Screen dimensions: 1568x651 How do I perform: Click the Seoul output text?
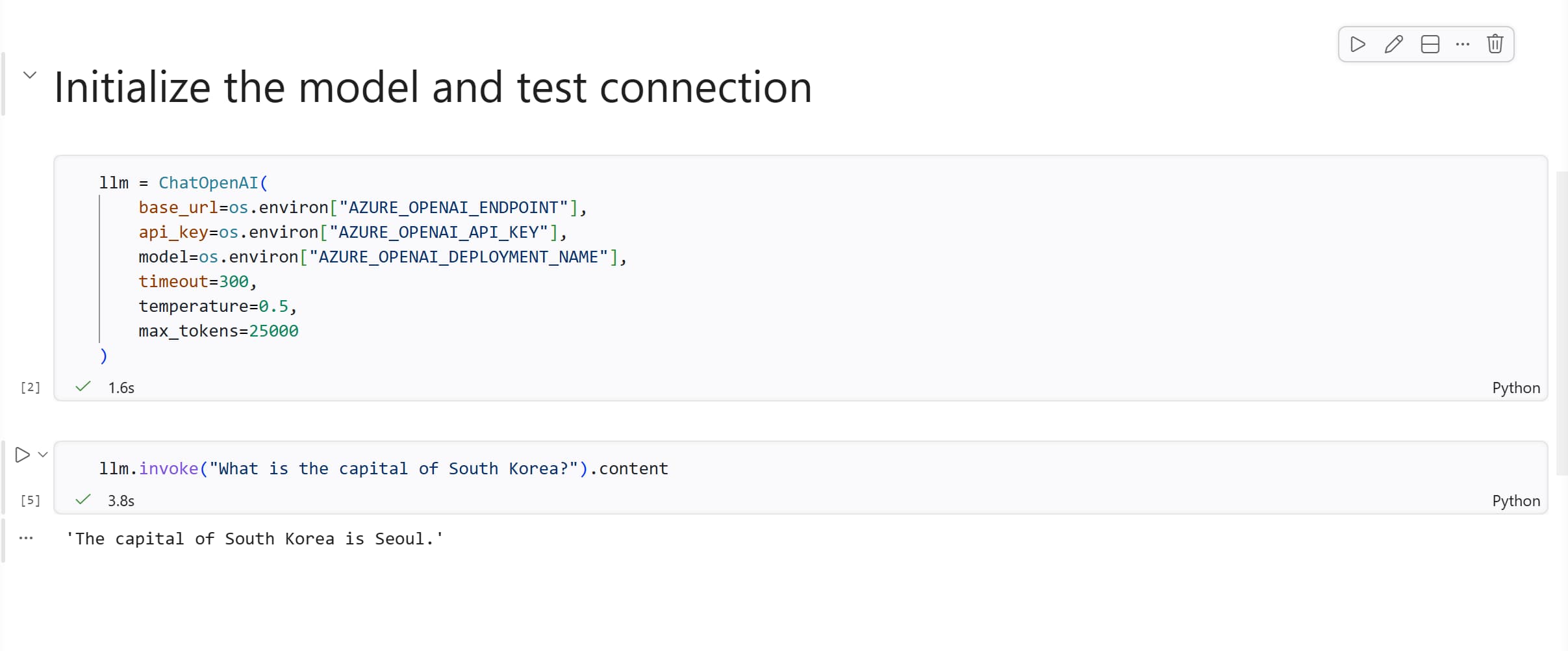click(x=255, y=539)
